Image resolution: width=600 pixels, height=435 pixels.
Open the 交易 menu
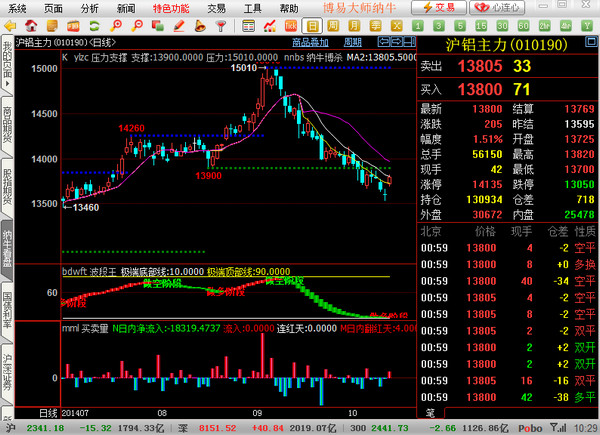[x=217, y=8]
